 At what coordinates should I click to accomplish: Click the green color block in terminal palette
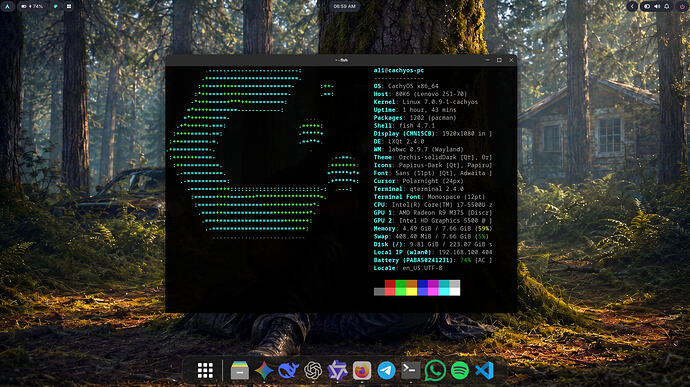point(400,287)
